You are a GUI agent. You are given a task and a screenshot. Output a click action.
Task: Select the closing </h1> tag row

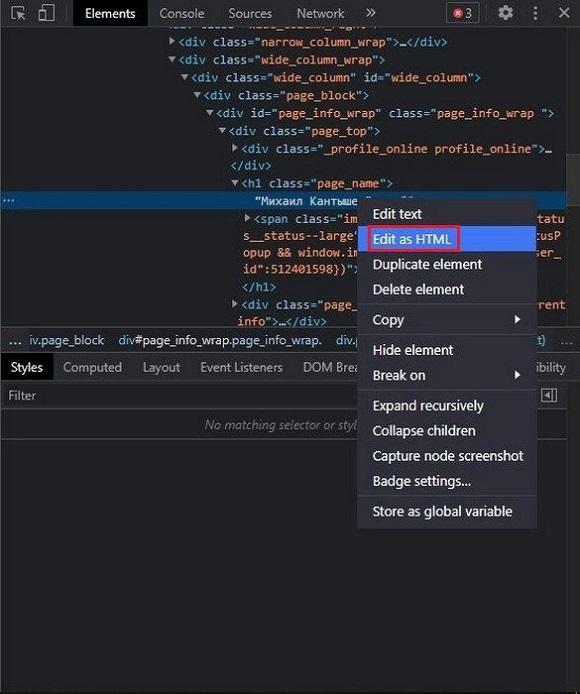(x=259, y=287)
